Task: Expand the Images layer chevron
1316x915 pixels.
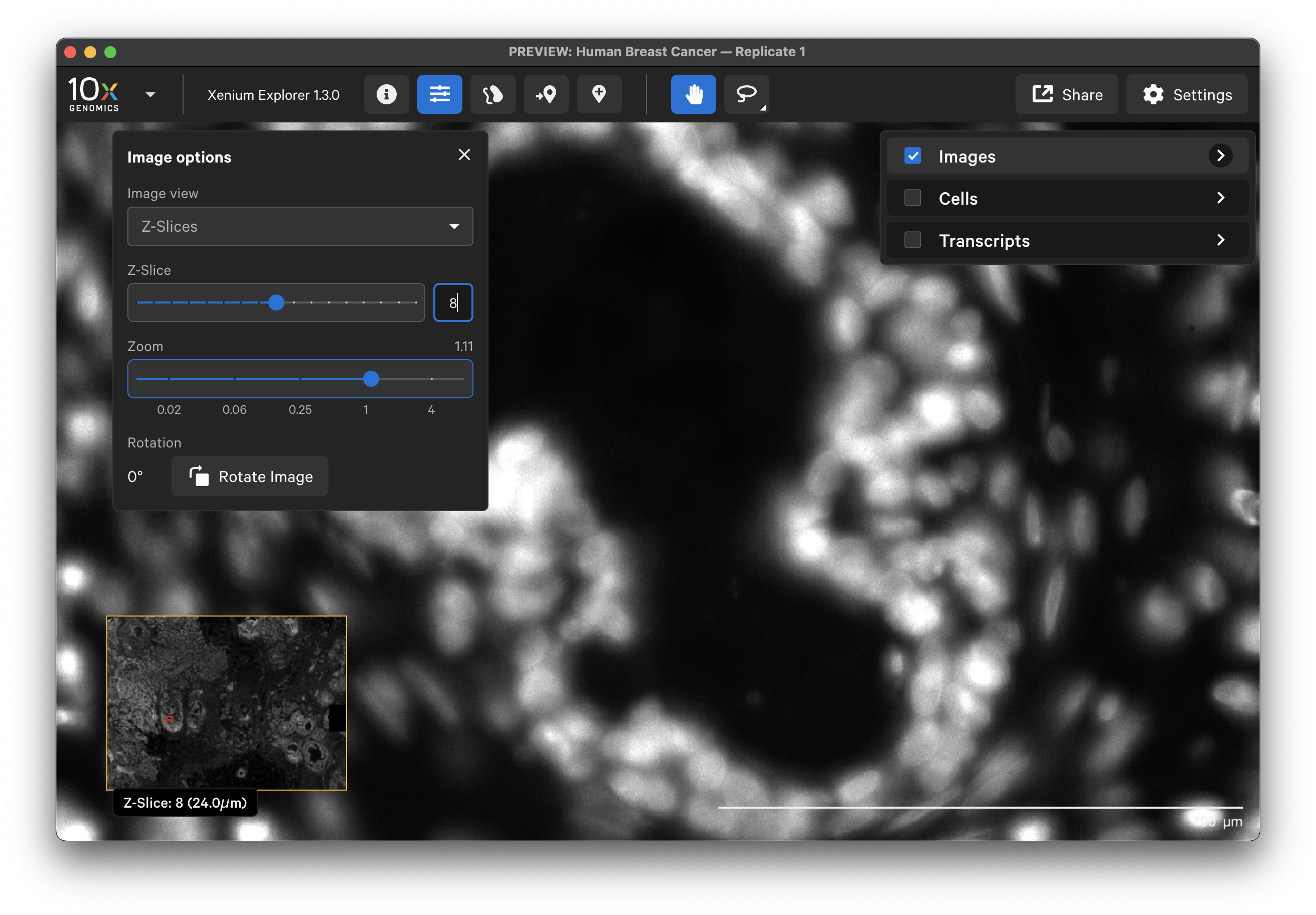Action: click(1220, 156)
